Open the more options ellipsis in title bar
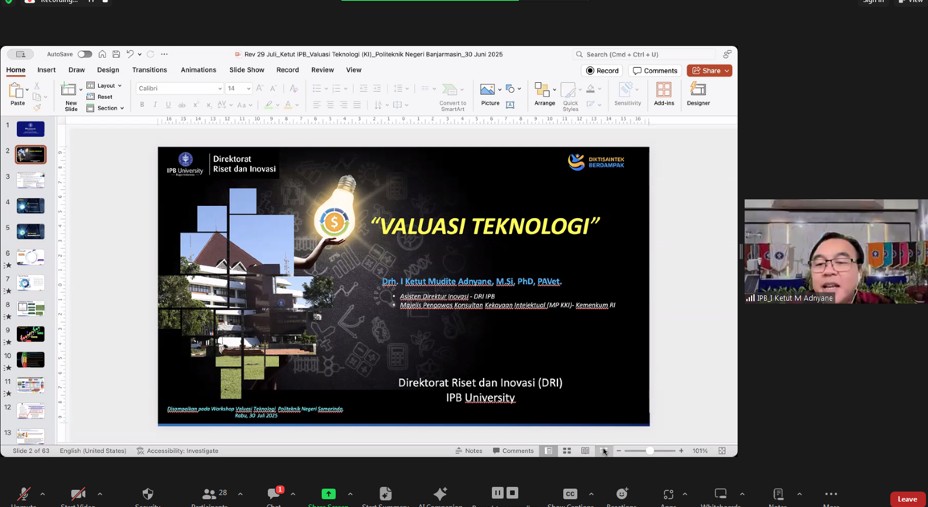Image resolution: width=928 pixels, height=507 pixels. pos(164,54)
